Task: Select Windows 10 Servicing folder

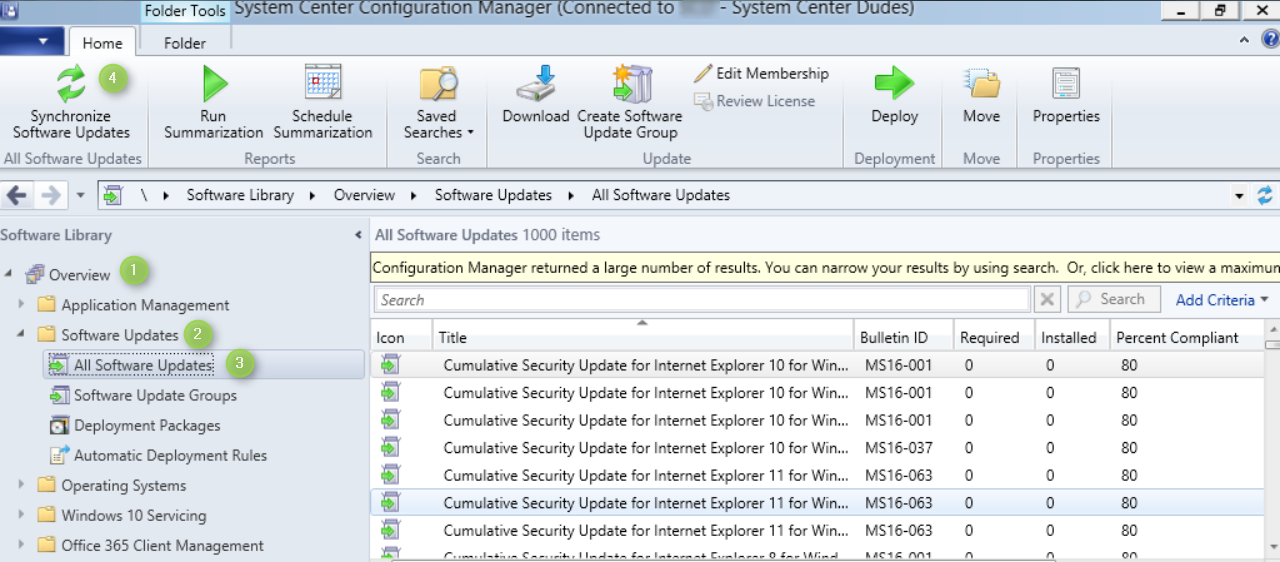Action: (133, 515)
